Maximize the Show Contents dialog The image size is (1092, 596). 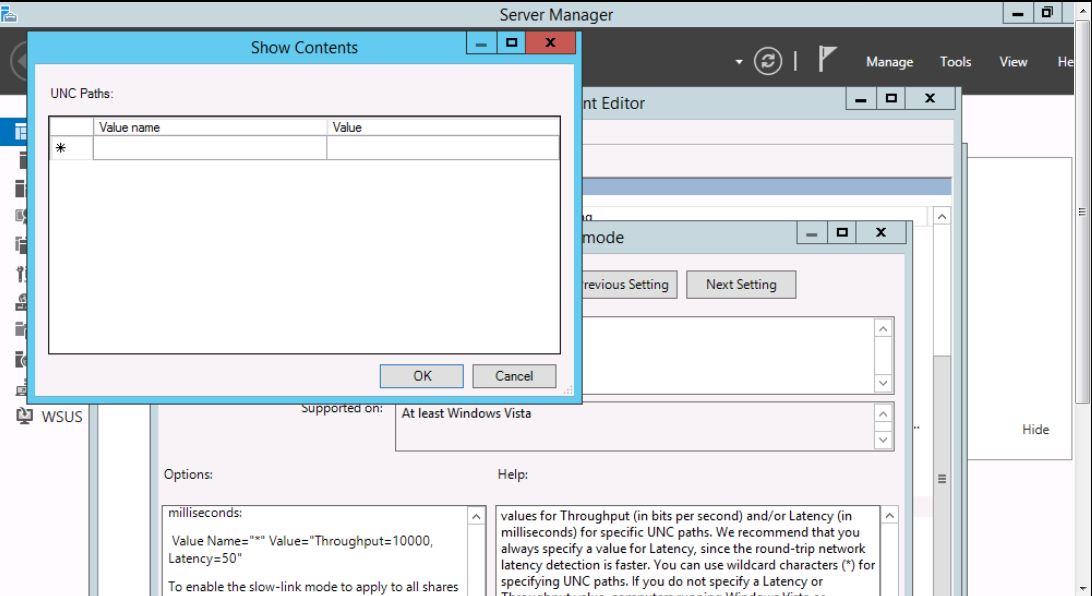coord(512,45)
